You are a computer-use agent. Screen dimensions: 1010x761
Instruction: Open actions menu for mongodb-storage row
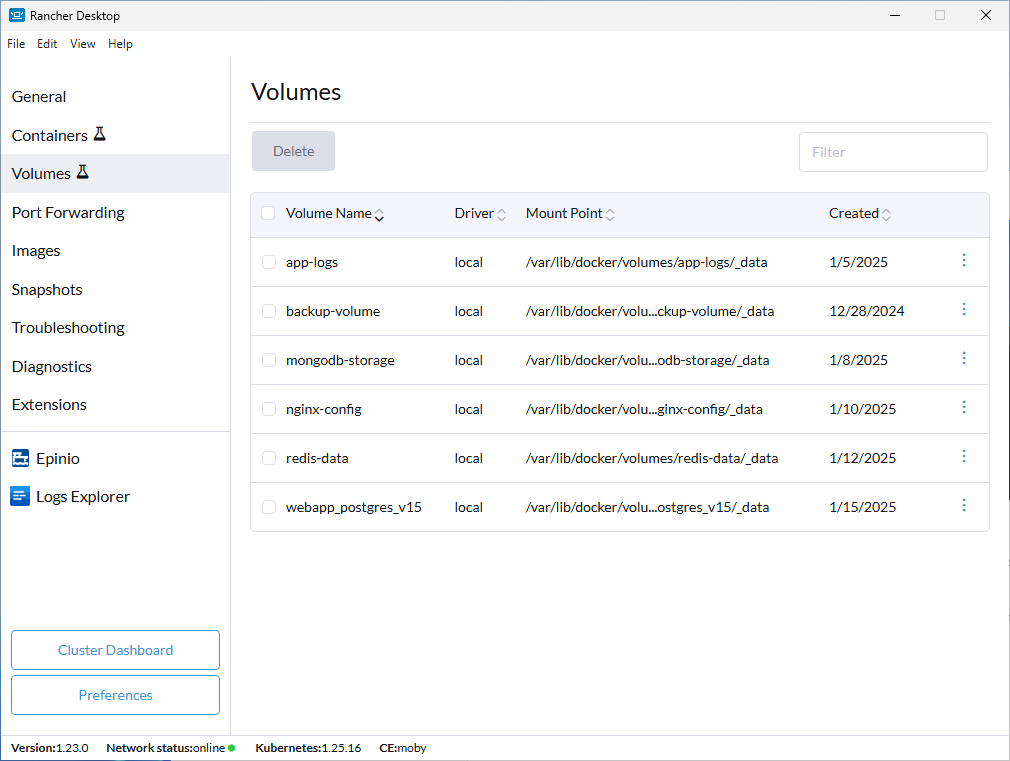click(964, 358)
